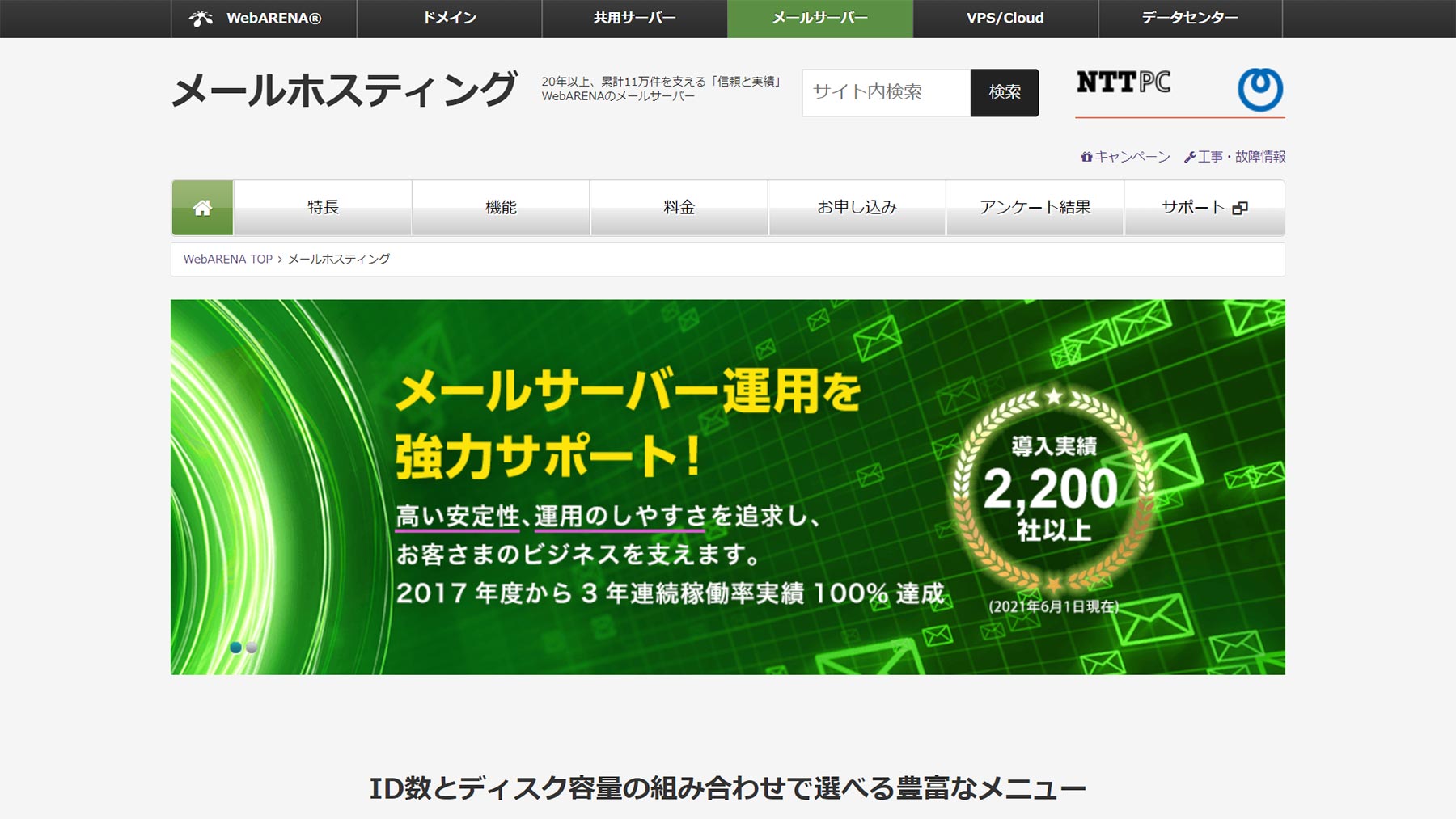View the 料金 pricing page
This screenshot has width=1456, height=819.
coord(679,206)
